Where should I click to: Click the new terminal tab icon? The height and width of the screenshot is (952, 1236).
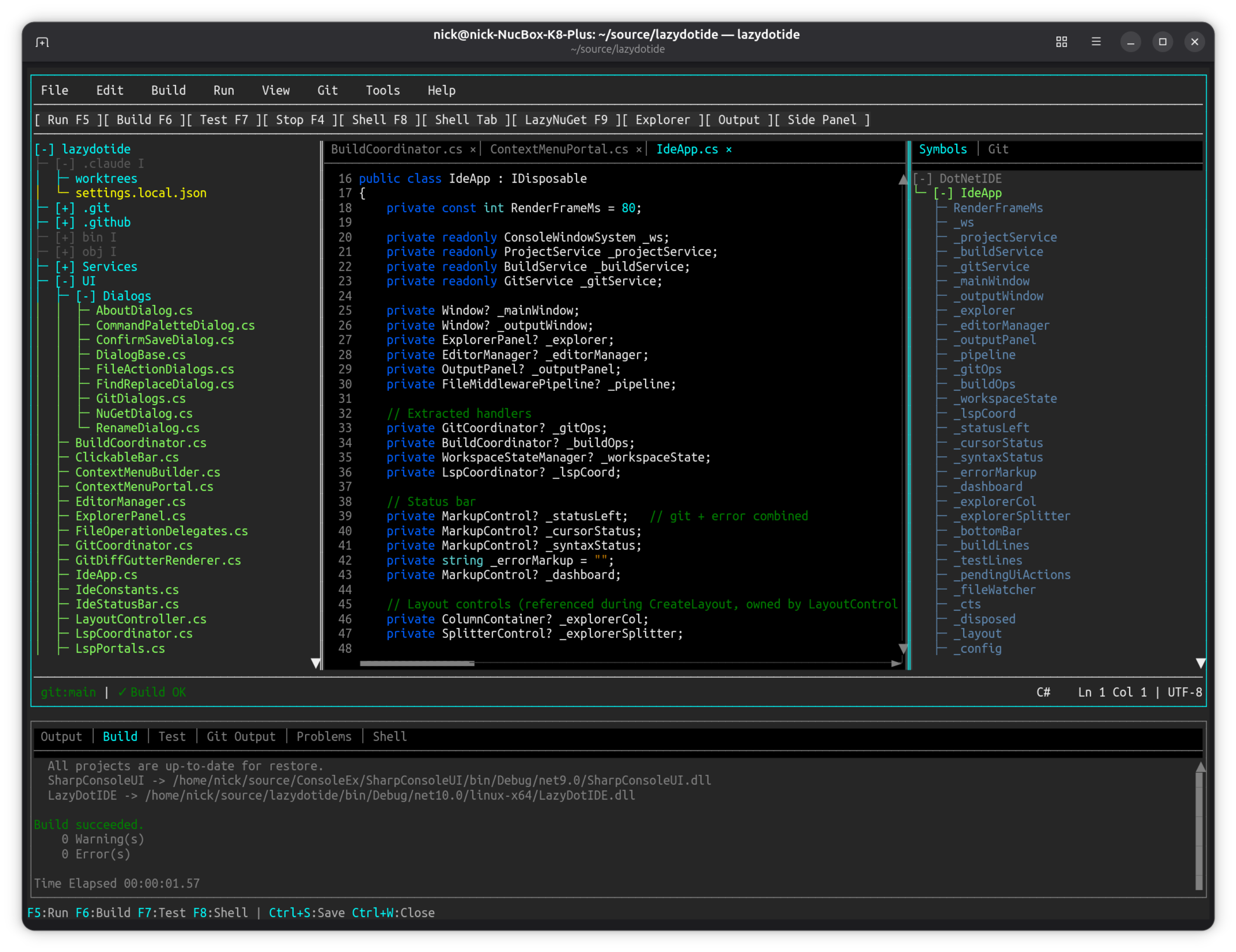tap(42, 42)
